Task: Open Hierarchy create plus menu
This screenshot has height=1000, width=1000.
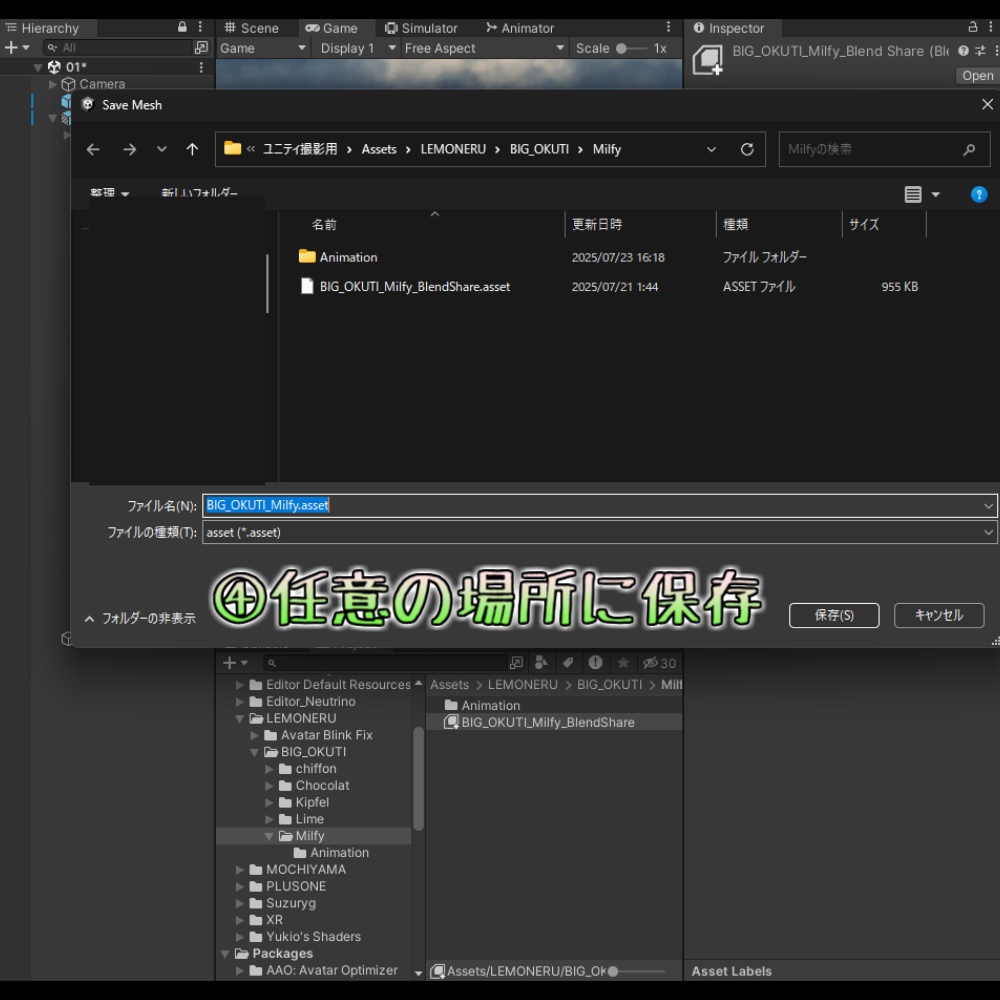Action: [x=17, y=48]
